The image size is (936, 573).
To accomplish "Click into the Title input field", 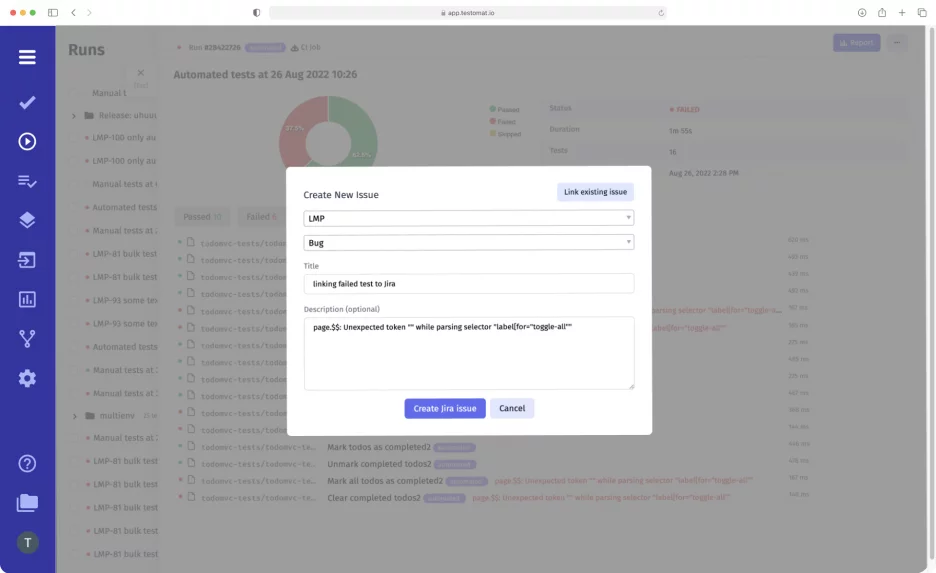I will pyautogui.click(x=468, y=284).
